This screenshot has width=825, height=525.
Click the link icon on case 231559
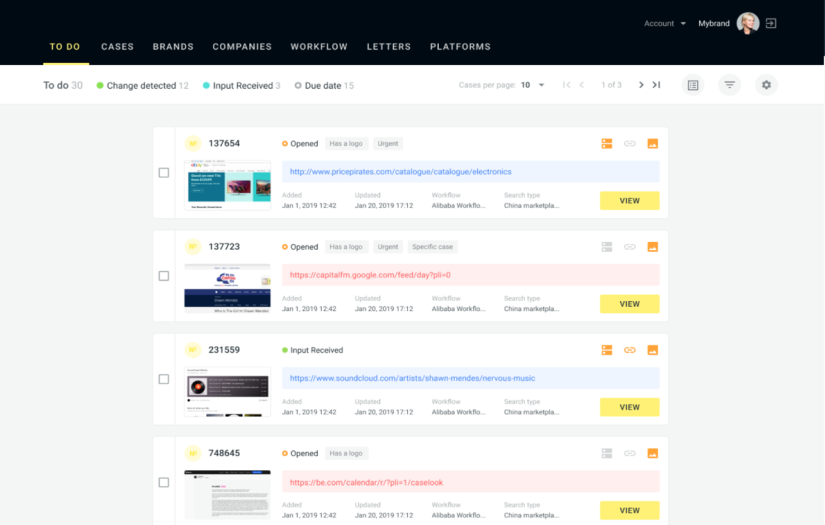[630, 350]
